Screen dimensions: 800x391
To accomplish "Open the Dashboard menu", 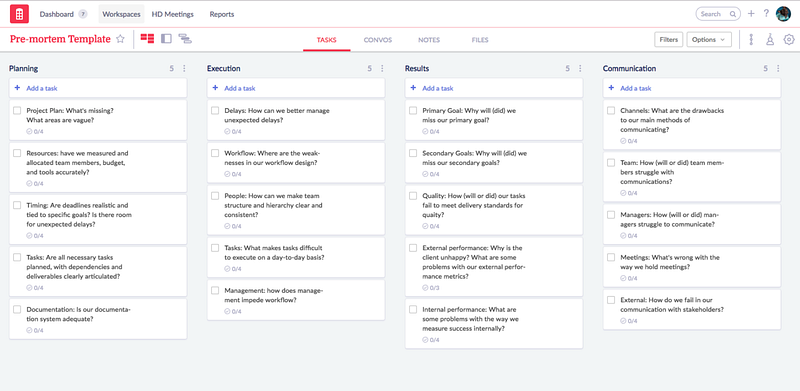I will click(x=57, y=14).
